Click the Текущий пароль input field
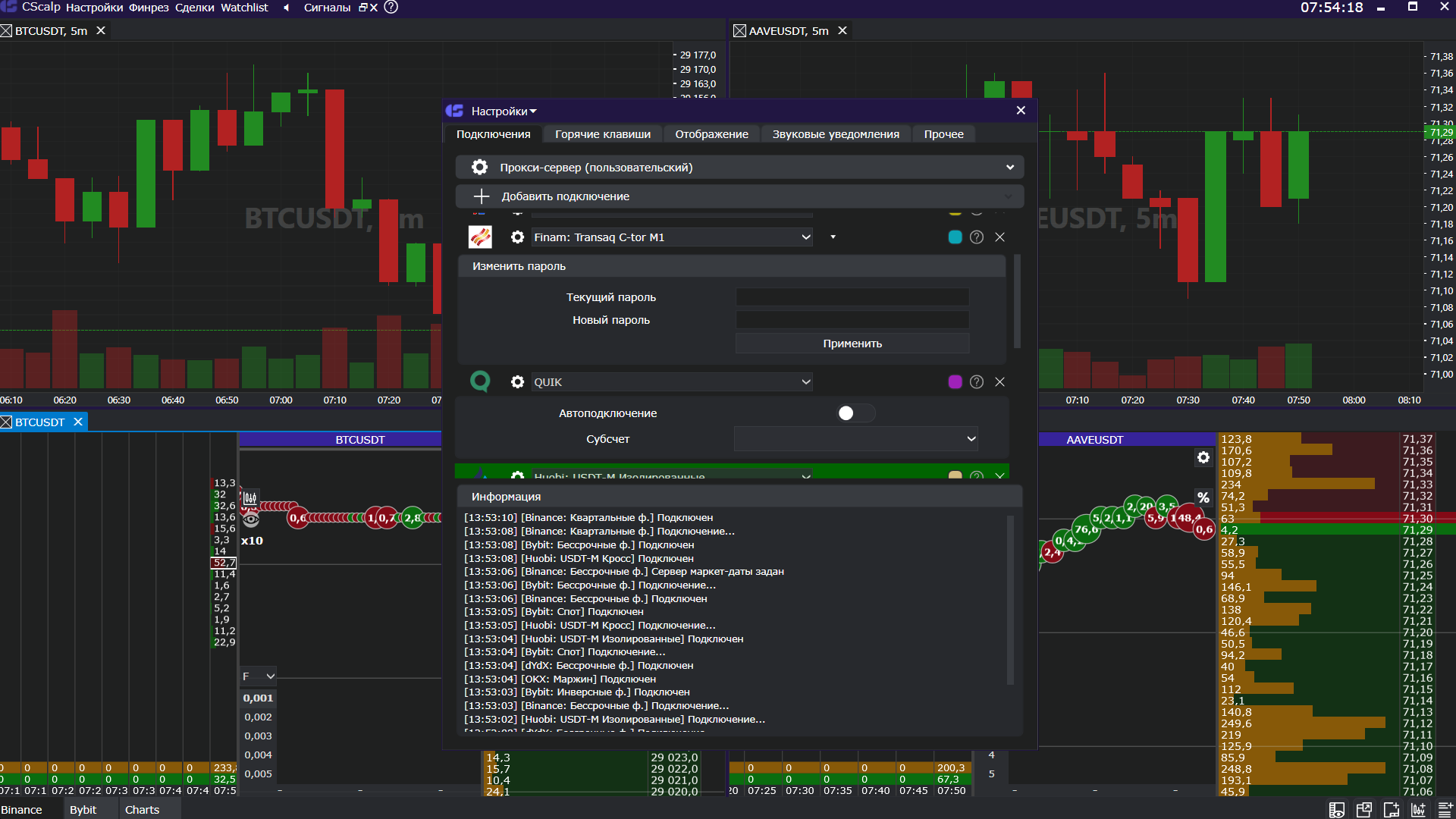This screenshot has height=819, width=1456. coord(852,297)
